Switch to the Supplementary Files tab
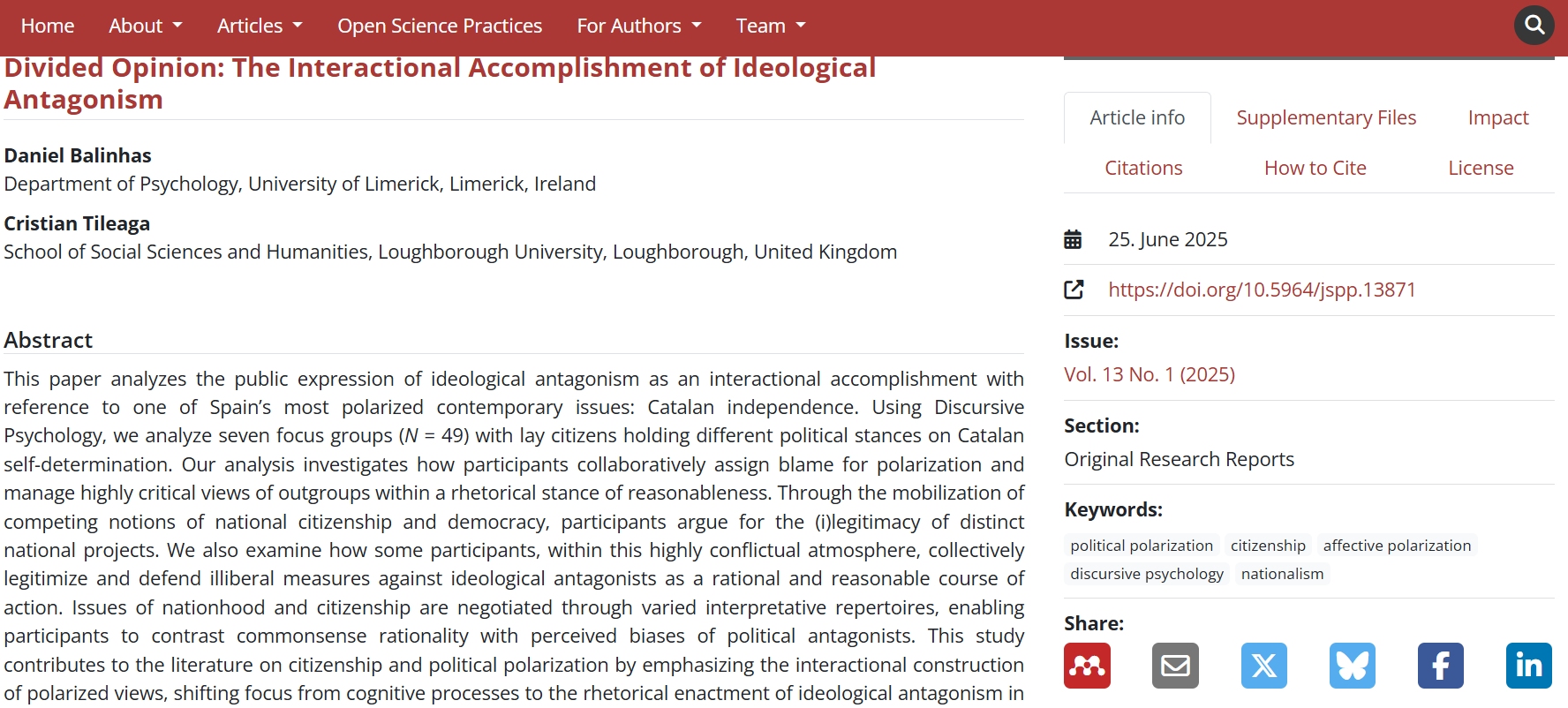The height and width of the screenshot is (708, 1568). pos(1326,117)
